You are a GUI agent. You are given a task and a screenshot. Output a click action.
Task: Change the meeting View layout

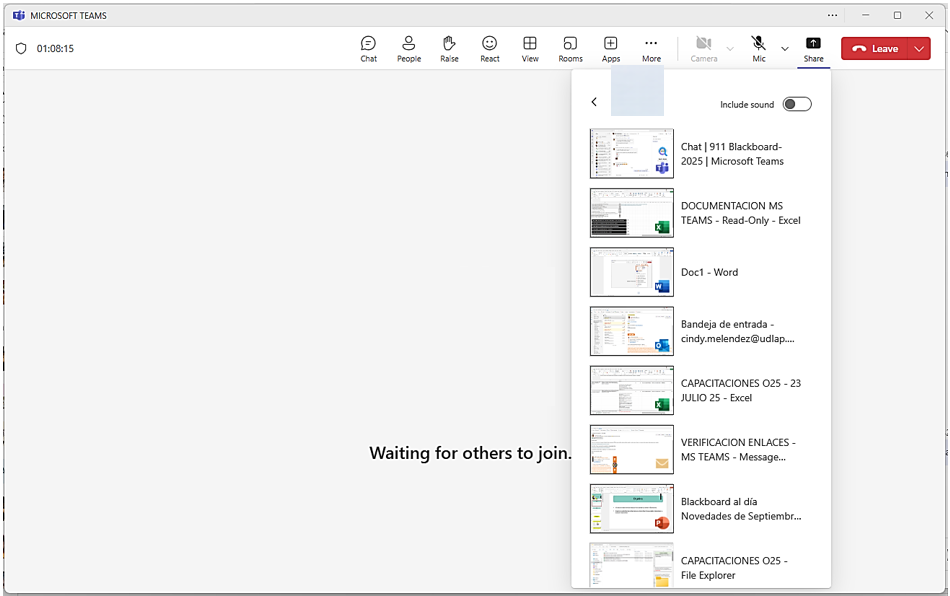[530, 49]
